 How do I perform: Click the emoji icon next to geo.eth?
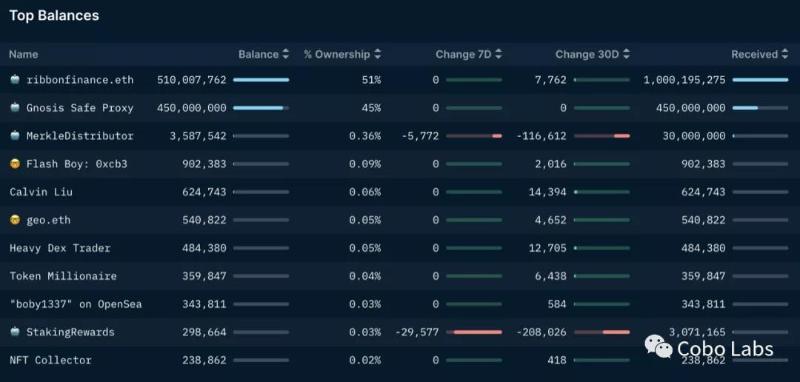pos(15,220)
